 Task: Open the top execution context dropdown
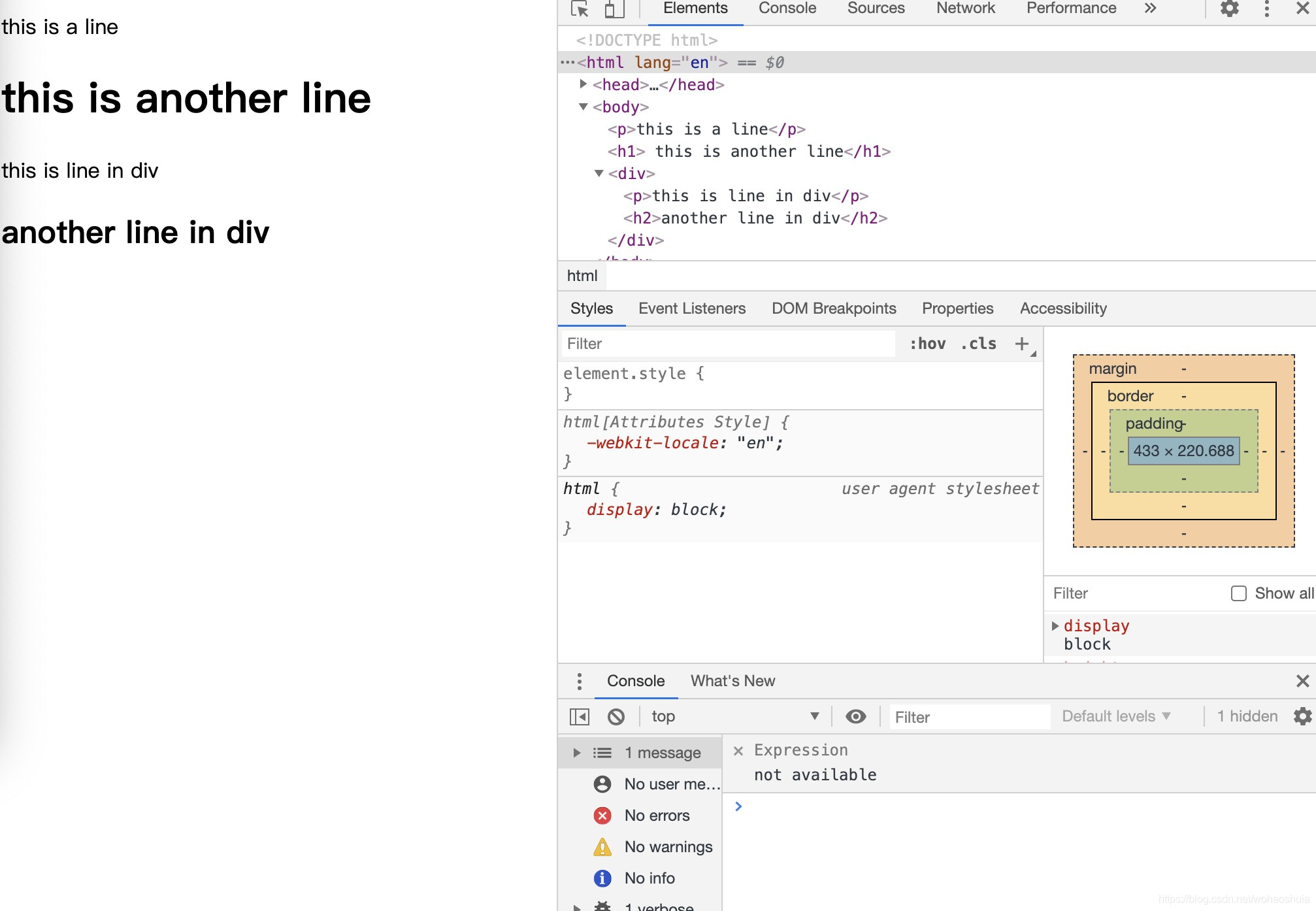pos(736,717)
